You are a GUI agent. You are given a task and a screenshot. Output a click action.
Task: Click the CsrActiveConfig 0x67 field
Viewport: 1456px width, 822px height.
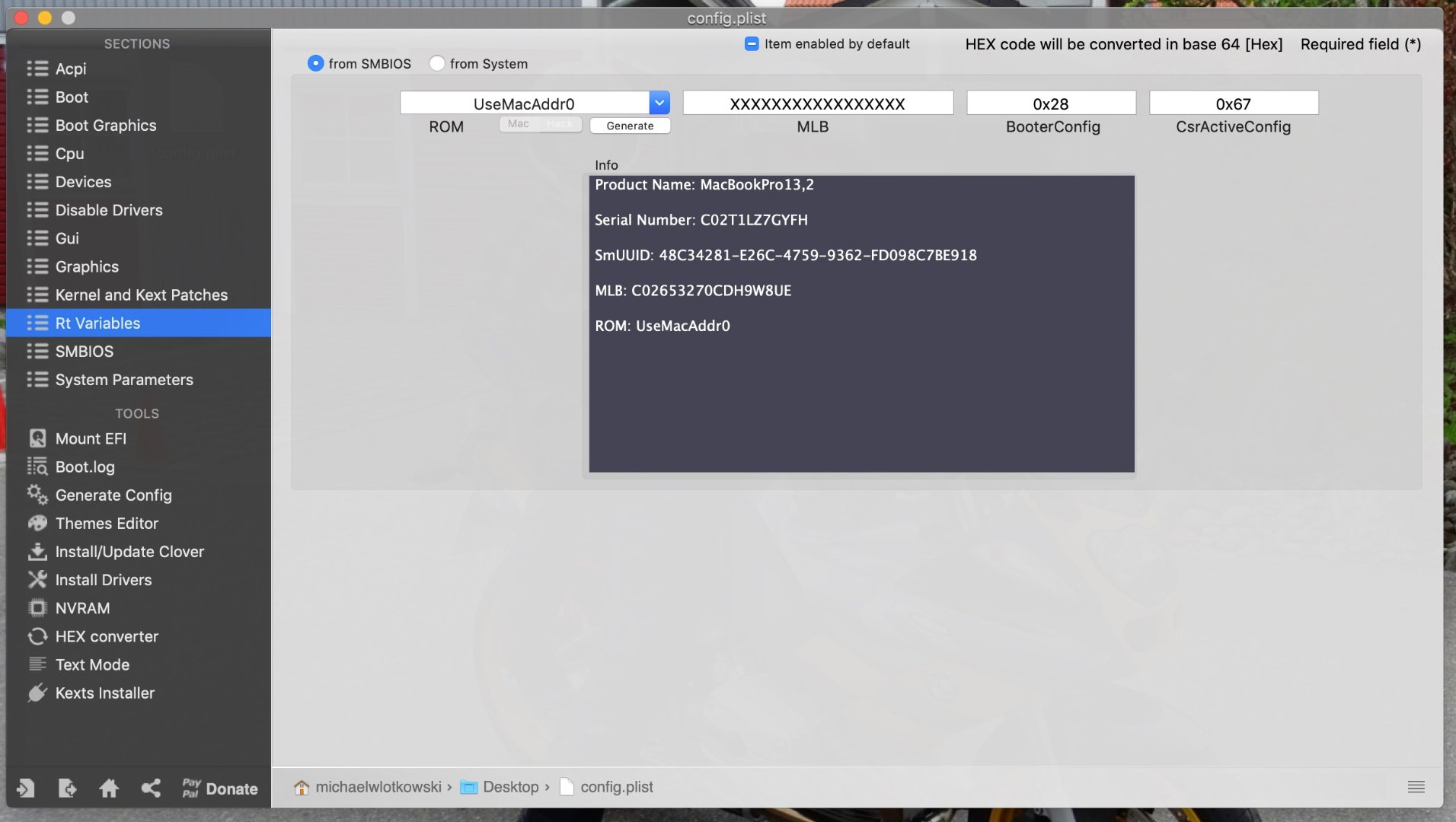point(1234,103)
